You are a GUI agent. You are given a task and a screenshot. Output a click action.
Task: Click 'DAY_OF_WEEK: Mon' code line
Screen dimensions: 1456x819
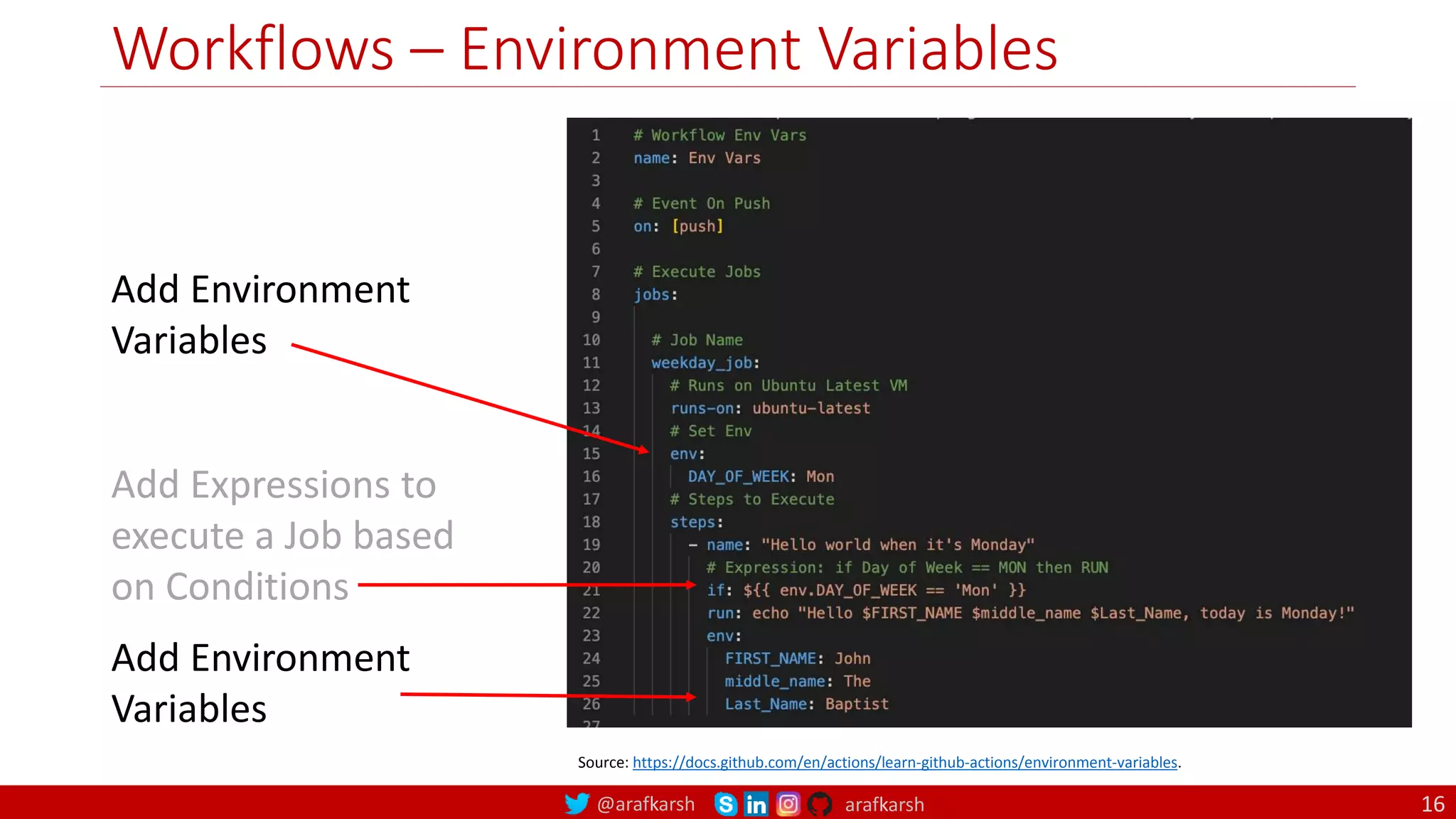coord(761,476)
